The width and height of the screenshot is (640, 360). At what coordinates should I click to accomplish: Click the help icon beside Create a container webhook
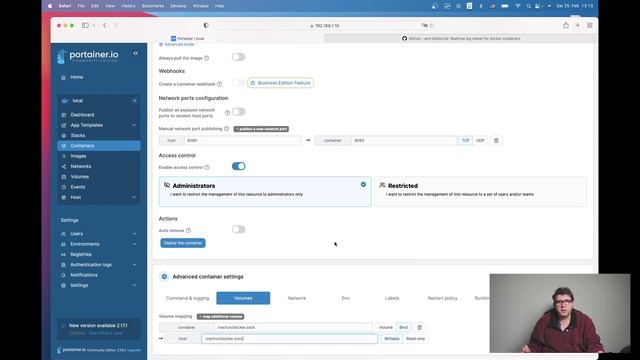[220, 84]
